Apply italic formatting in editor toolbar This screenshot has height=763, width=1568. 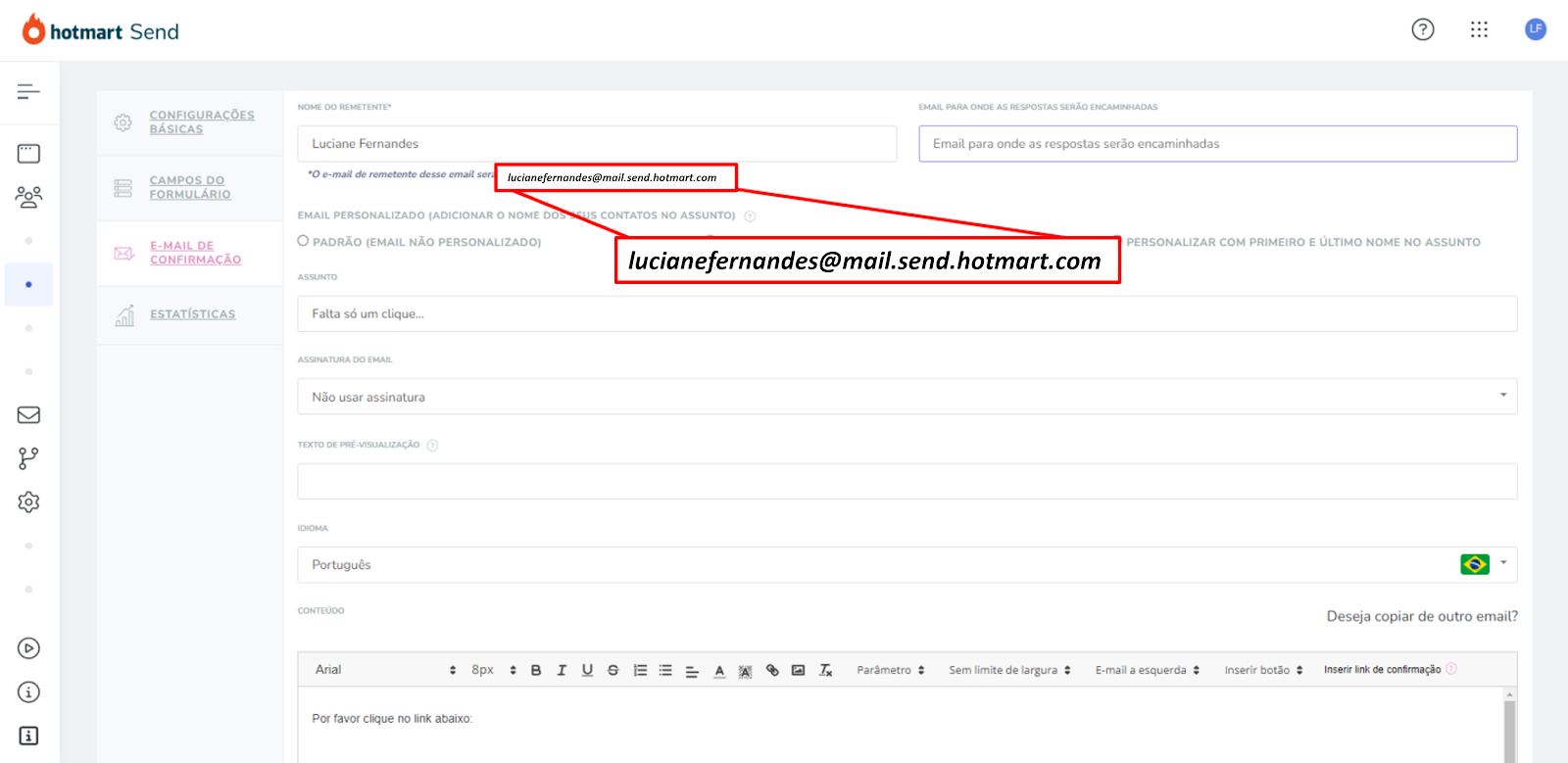coord(562,671)
